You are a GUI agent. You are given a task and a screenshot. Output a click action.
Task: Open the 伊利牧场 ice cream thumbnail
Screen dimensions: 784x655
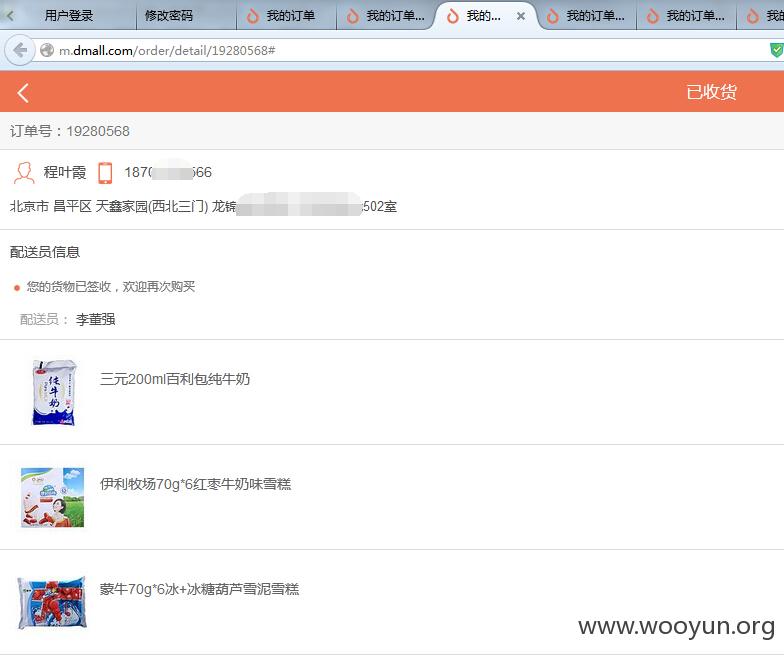52,498
